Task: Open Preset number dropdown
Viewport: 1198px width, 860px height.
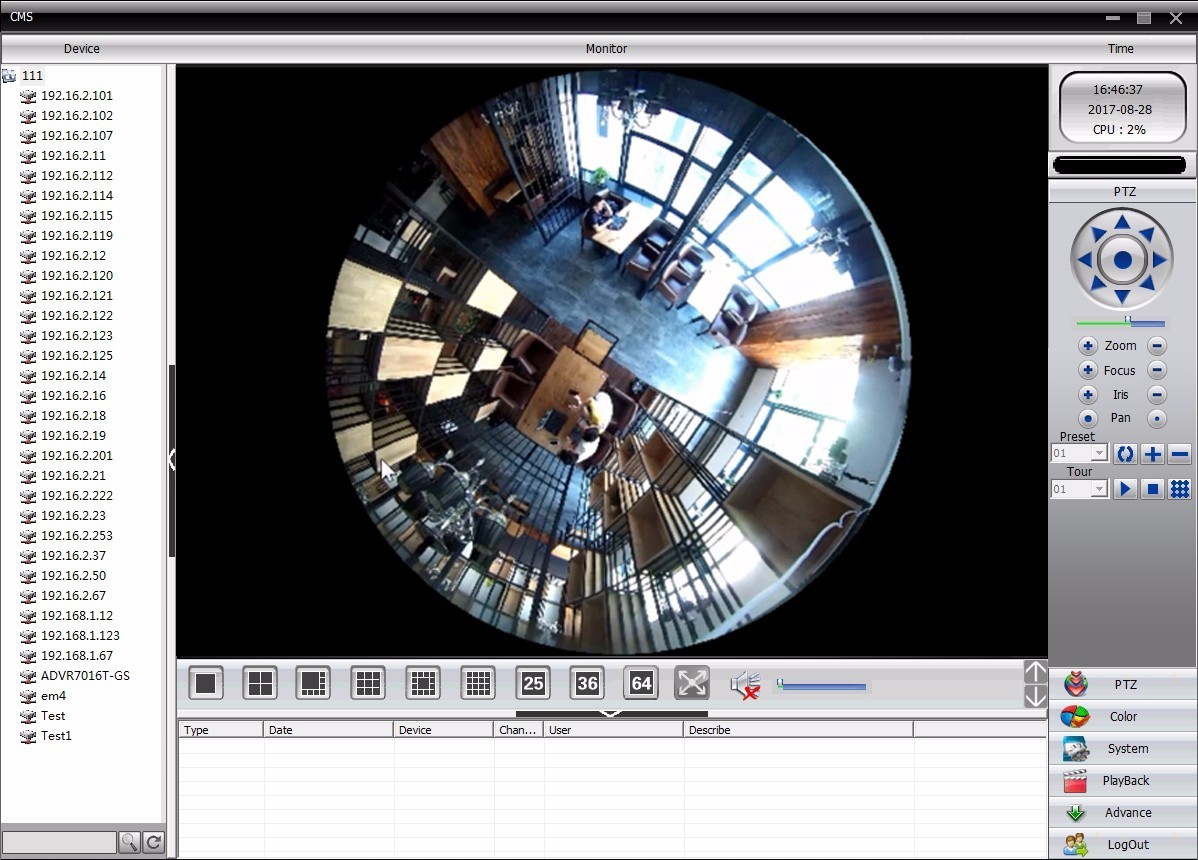Action: click(1099, 454)
